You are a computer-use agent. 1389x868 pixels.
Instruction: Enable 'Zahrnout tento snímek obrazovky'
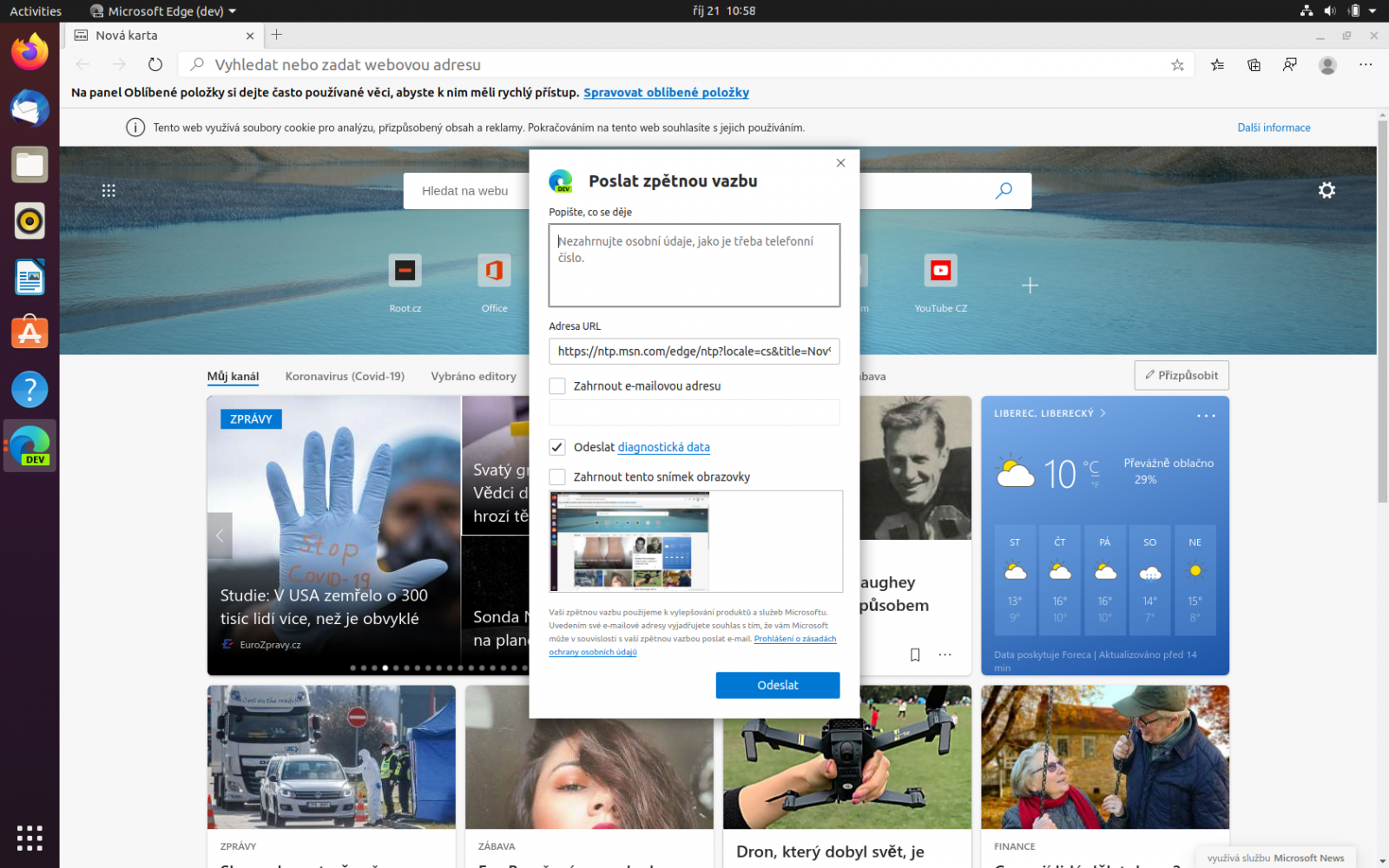coord(556,477)
